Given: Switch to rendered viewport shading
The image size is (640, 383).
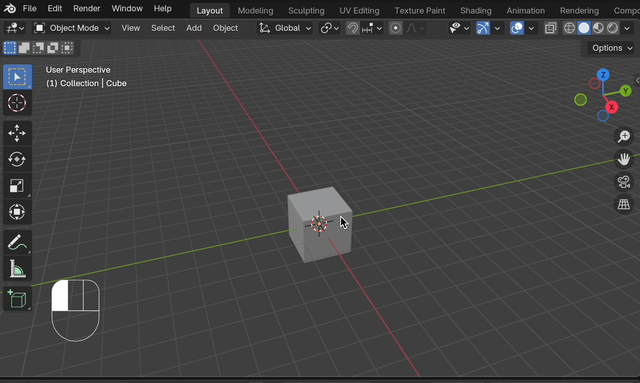Looking at the screenshot, I should click(x=613, y=28).
